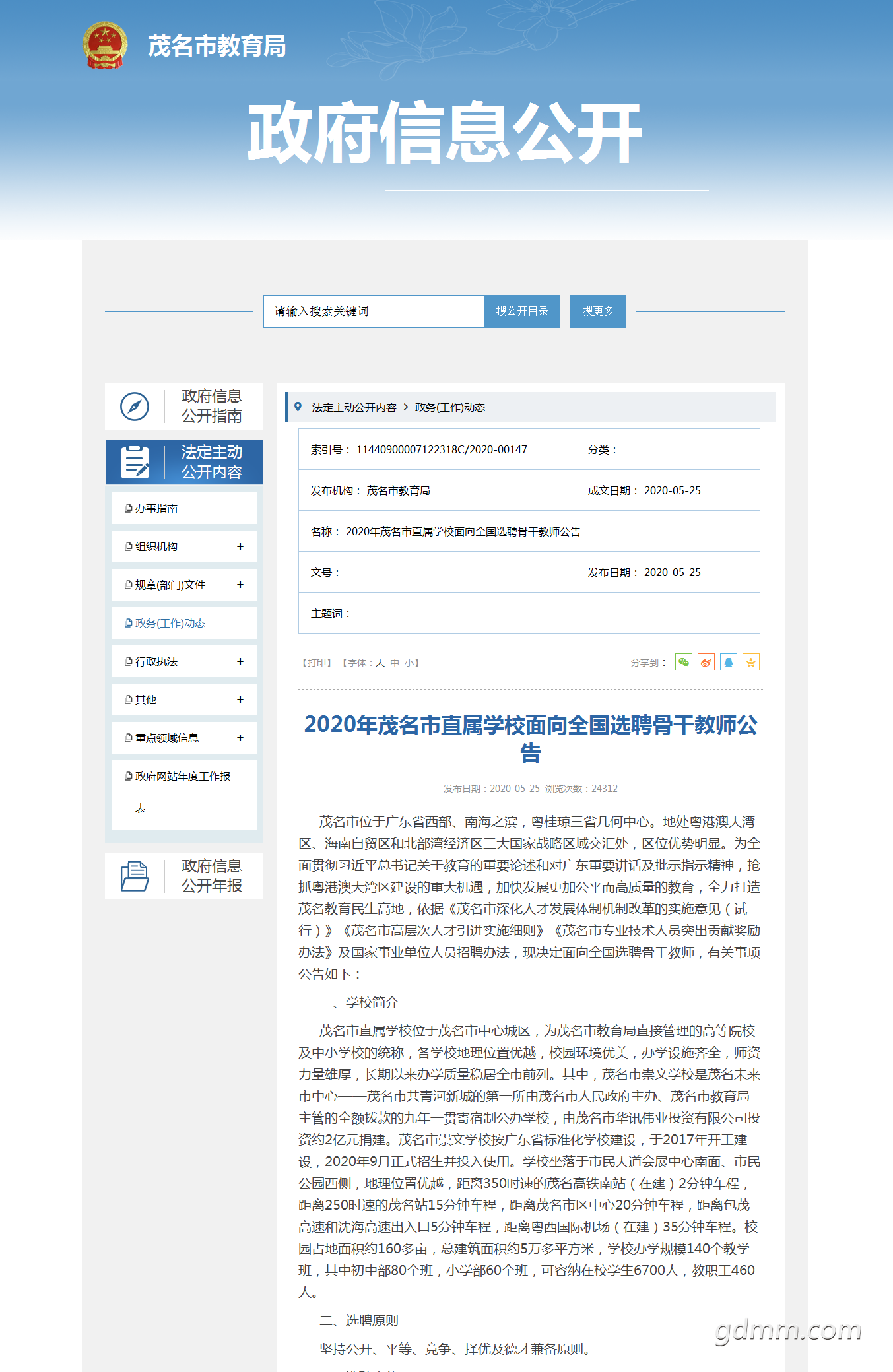This screenshot has height=1372, width=893.
Task: Click the clipboard icon for 法定主动公开内容
Action: pyautogui.click(x=135, y=462)
